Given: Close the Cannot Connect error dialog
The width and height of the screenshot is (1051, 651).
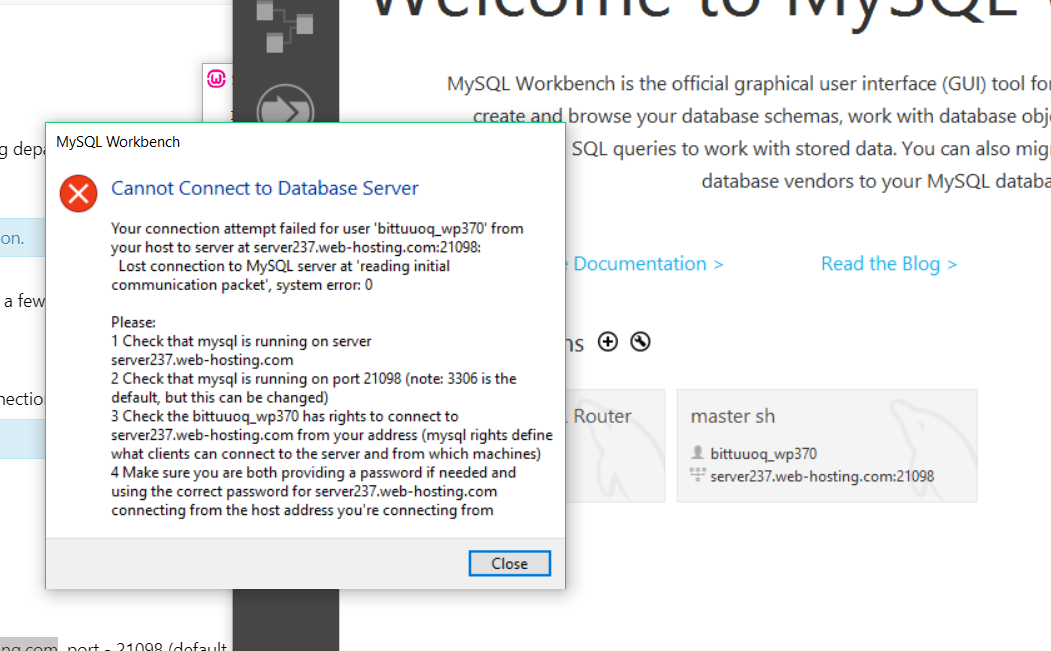Looking at the screenshot, I should tap(509, 563).
